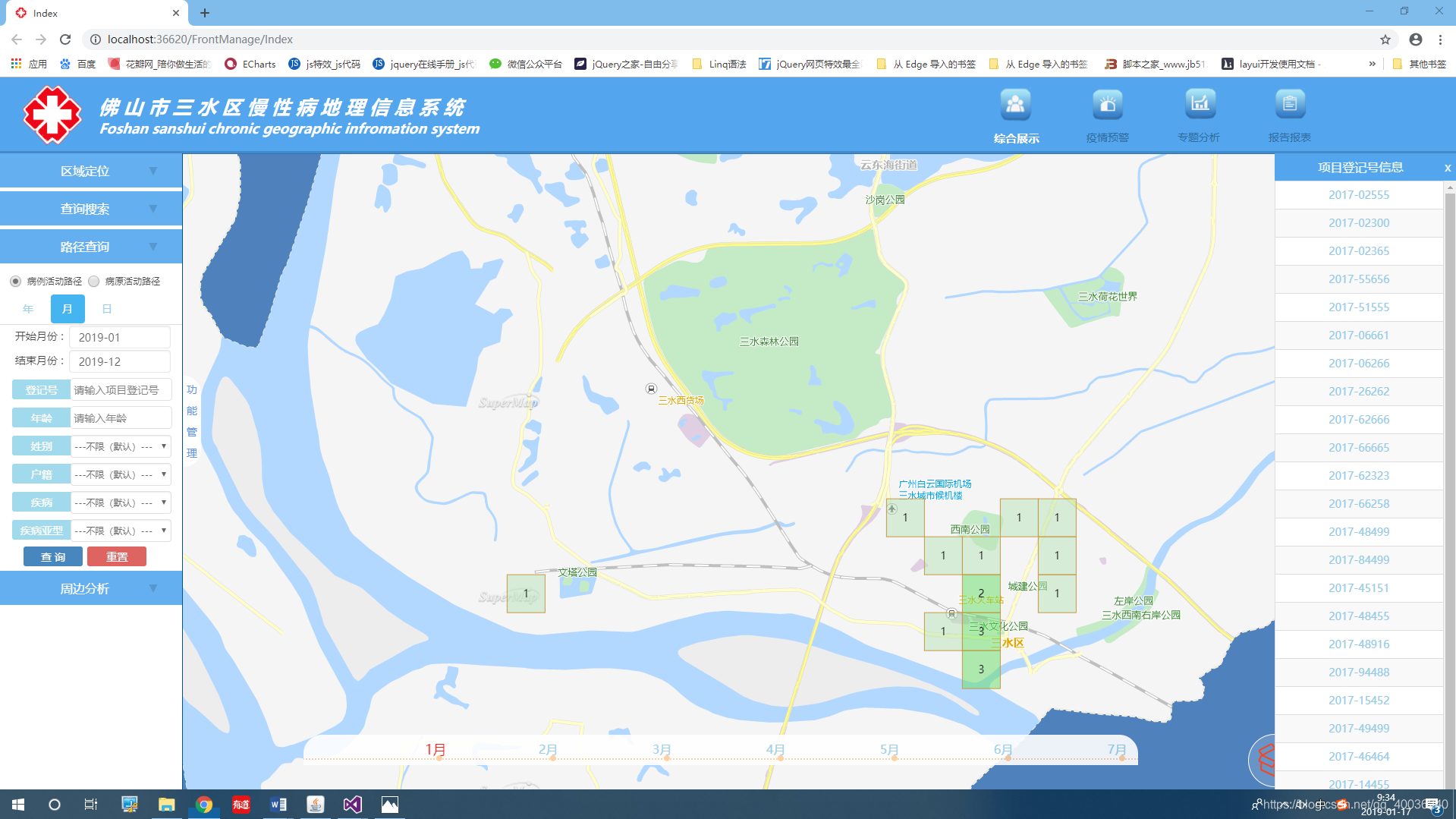Focus the 年龄 input field

[121, 418]
